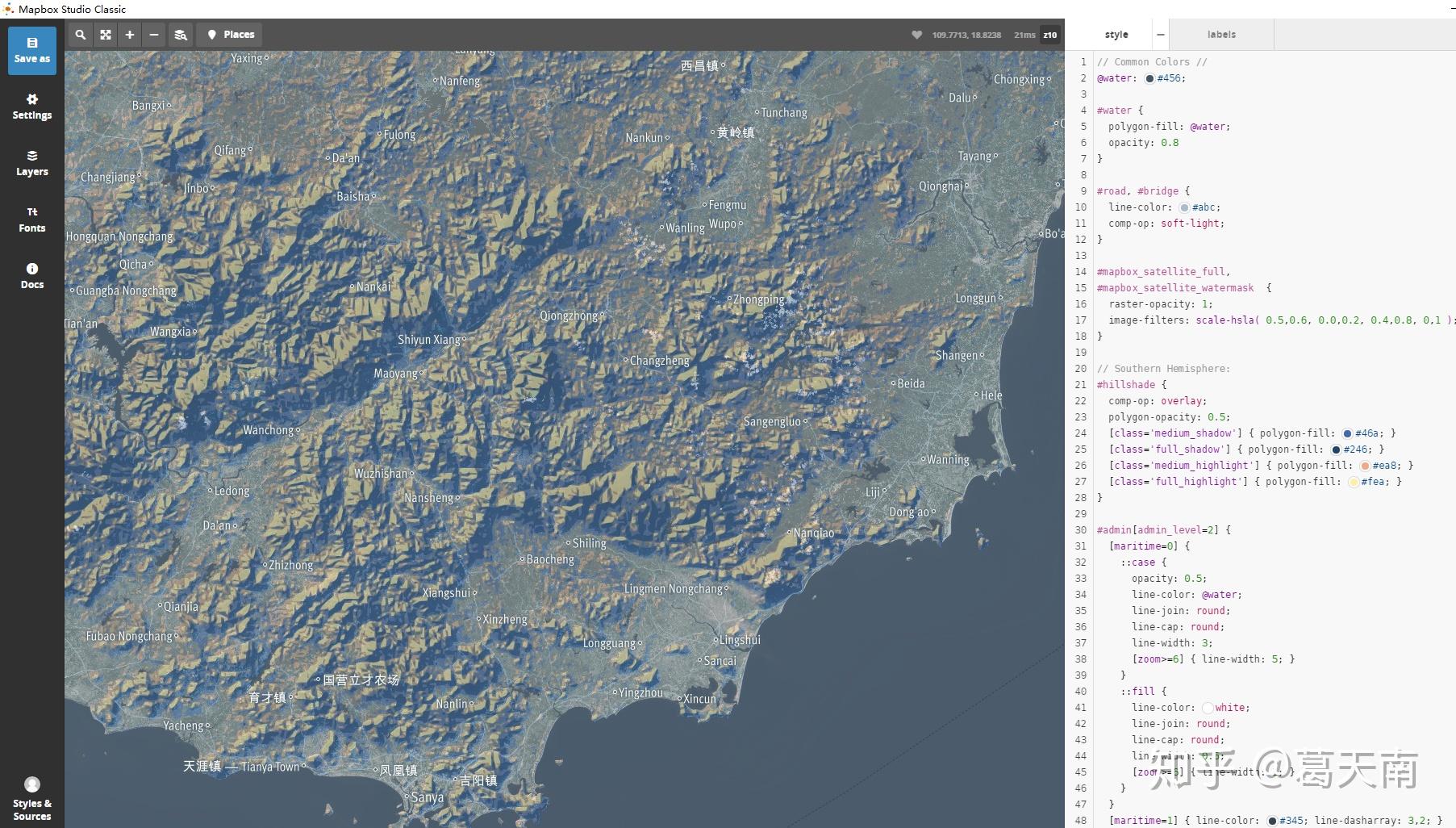Click the magnifier search icon
This screenshot has height=828, width=1456.
click(x=81, y=35)
